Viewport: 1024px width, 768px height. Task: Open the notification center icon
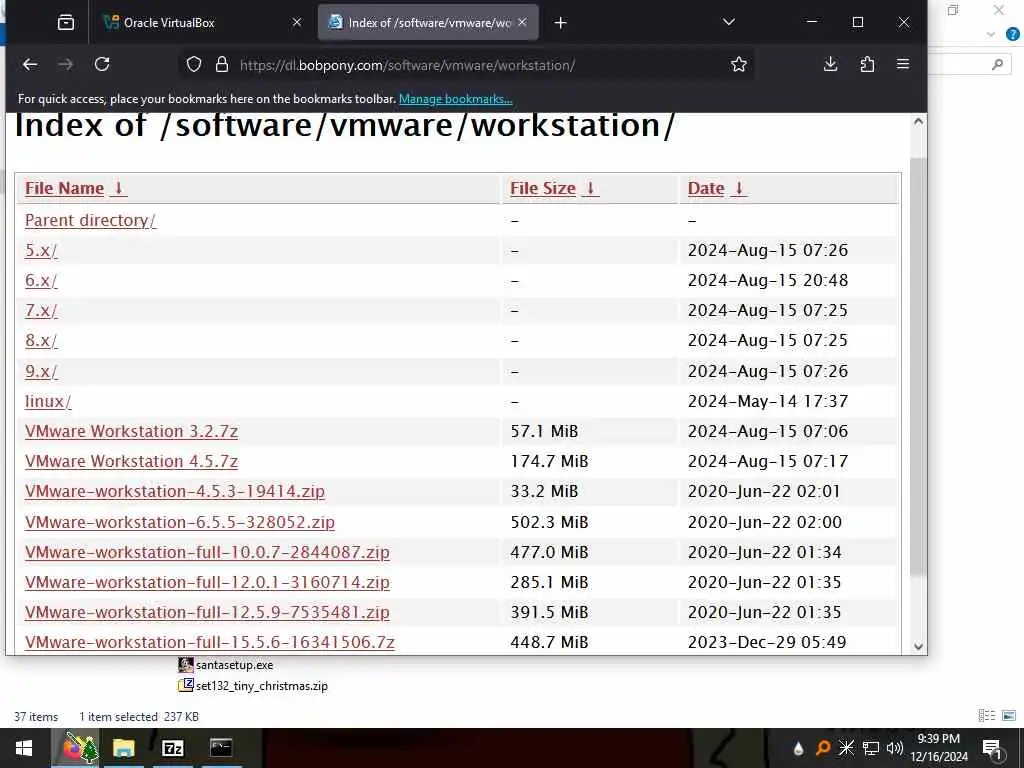click(993, 748)
